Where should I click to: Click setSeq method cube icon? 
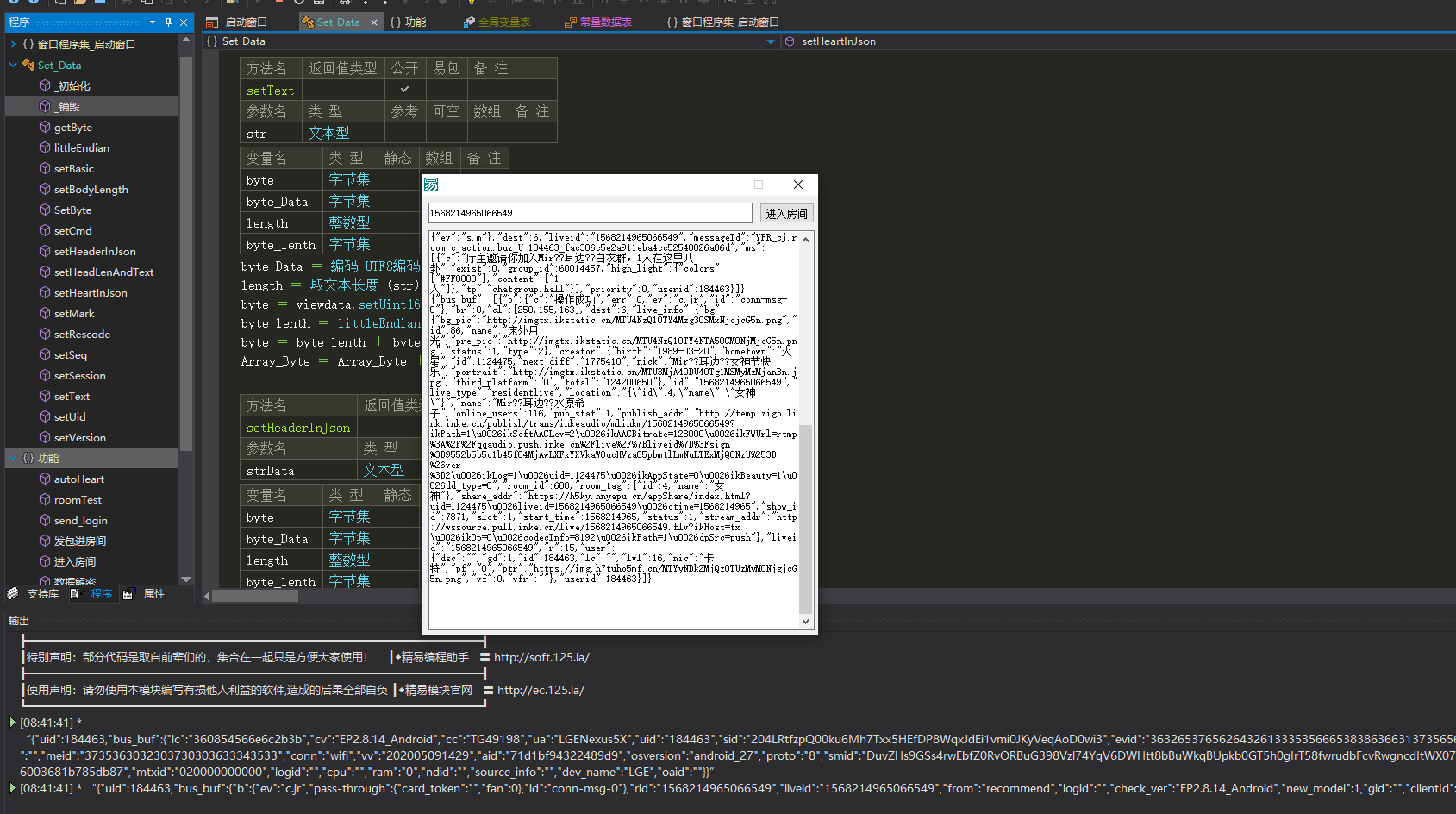click(x=45, y=354)
